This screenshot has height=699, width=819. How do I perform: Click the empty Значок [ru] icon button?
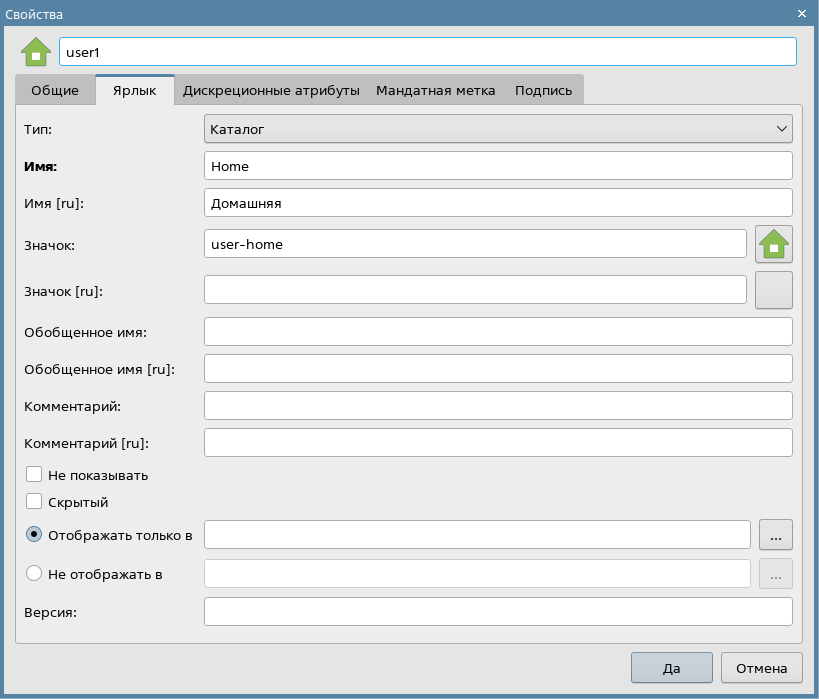tap(774, 290)
